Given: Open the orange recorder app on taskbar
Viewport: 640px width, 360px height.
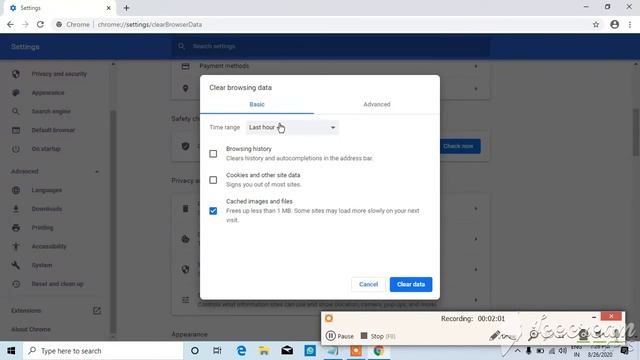Looking at the screenshot, I should (356, 351).
